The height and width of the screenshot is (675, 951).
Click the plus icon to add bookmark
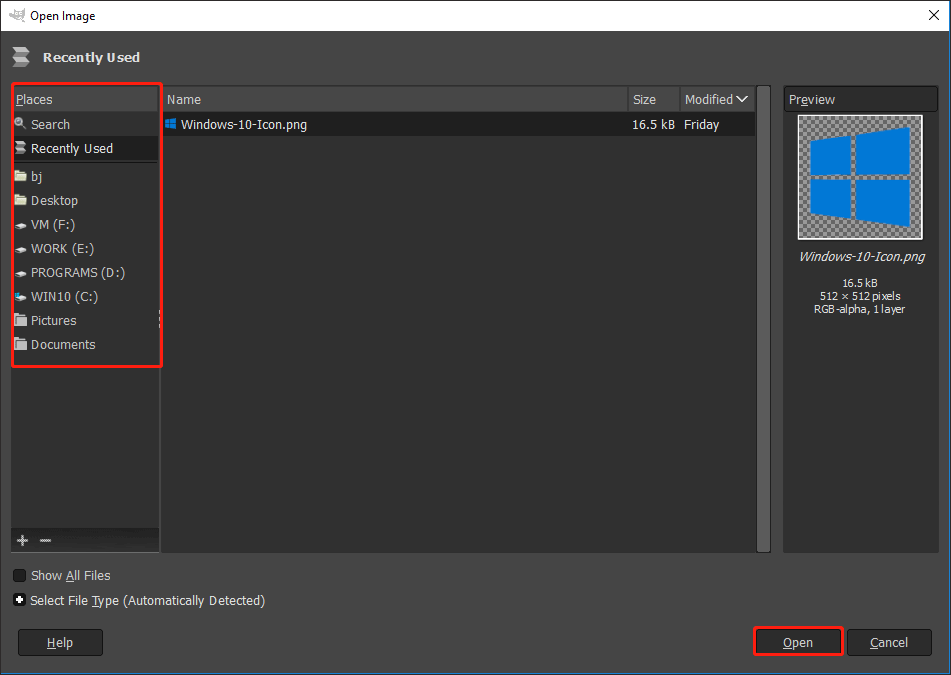click(x=22, y=540)
